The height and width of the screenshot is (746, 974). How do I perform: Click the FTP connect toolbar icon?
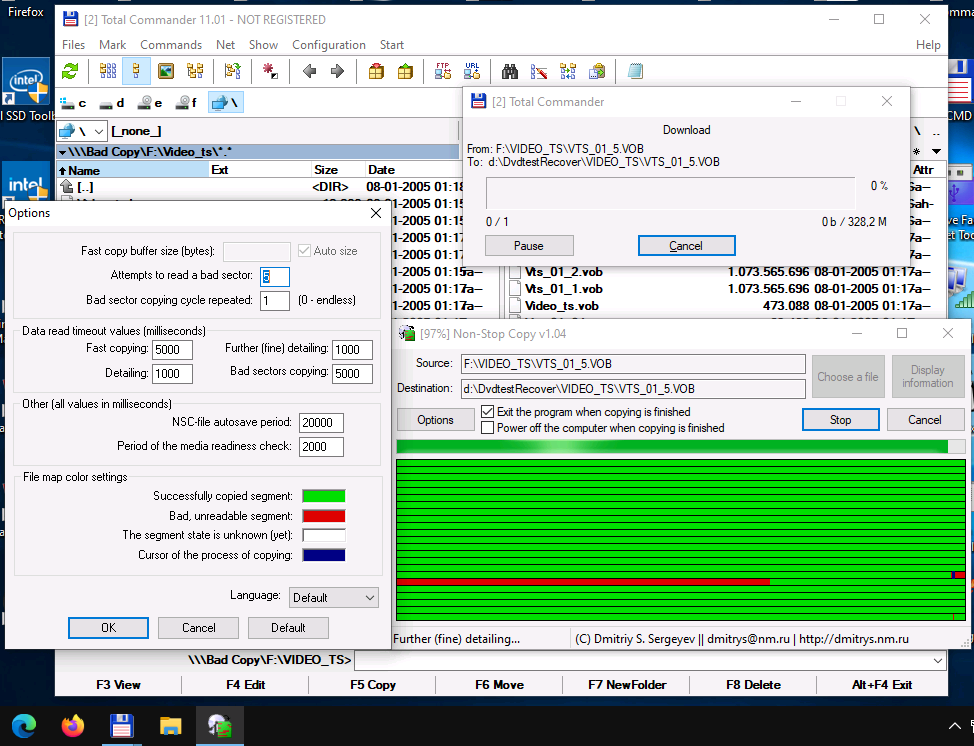click(x=443, y=71)
